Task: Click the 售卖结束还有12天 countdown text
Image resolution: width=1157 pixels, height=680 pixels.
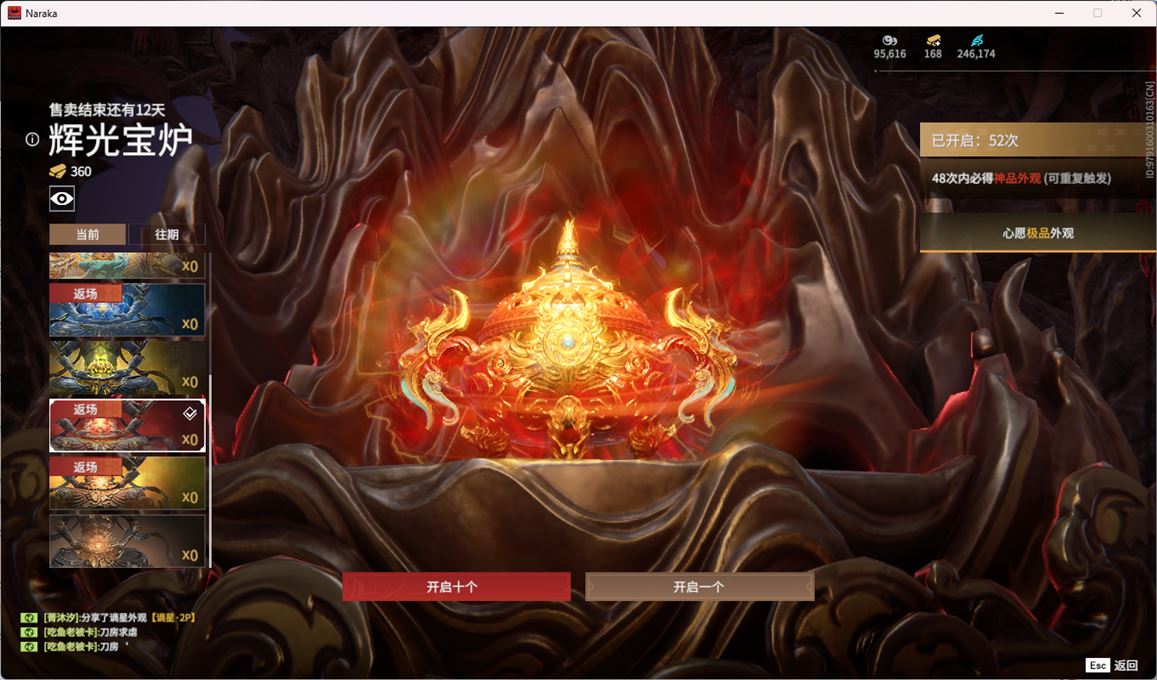Action: point(107,110)
